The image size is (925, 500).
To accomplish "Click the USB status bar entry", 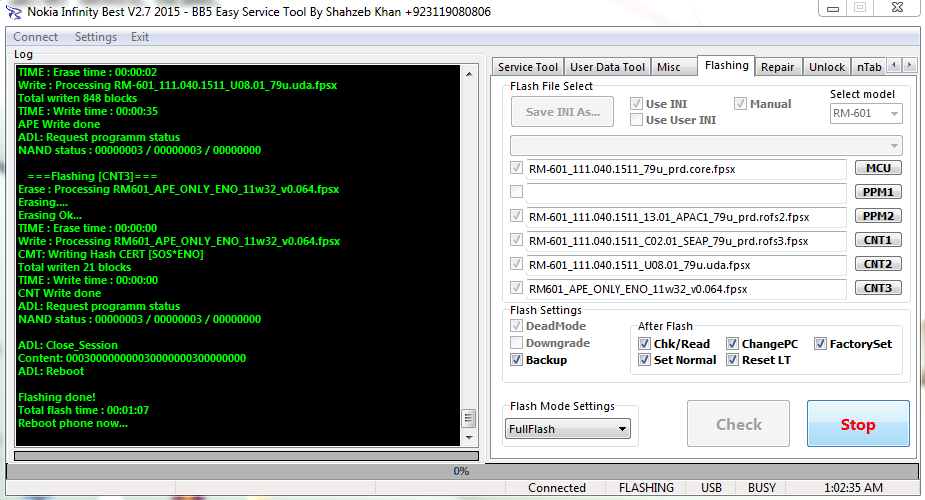I will point(711,488).
